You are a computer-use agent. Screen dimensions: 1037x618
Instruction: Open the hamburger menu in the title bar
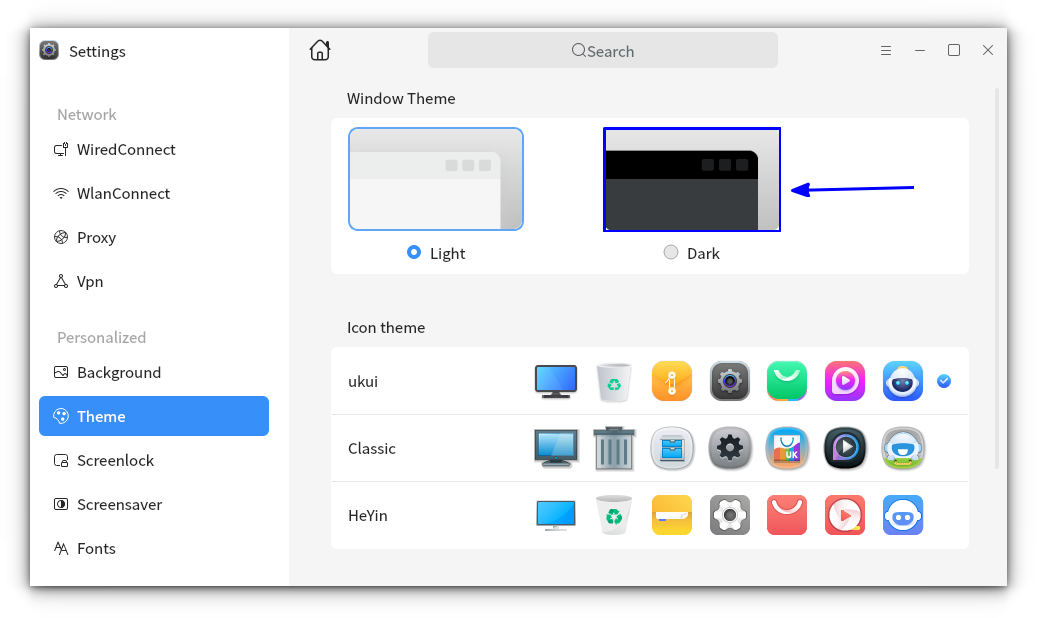pos(886,49)
